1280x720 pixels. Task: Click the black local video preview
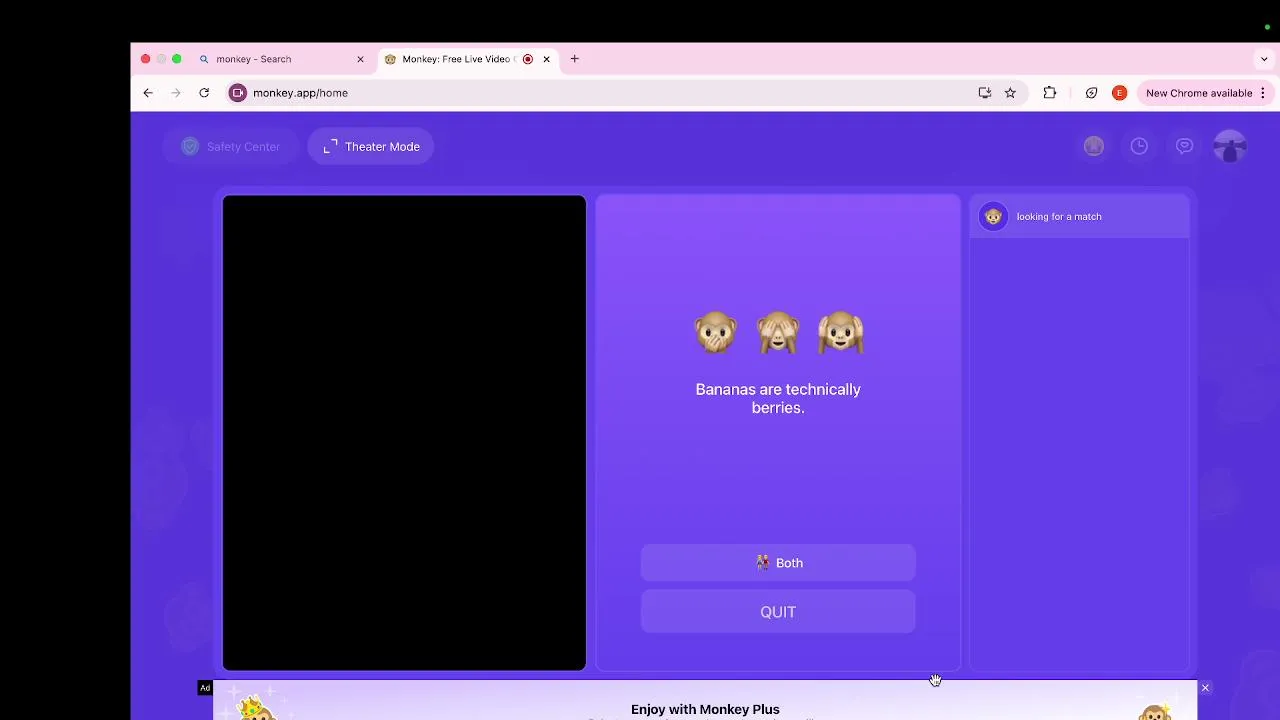coord(404,433)
